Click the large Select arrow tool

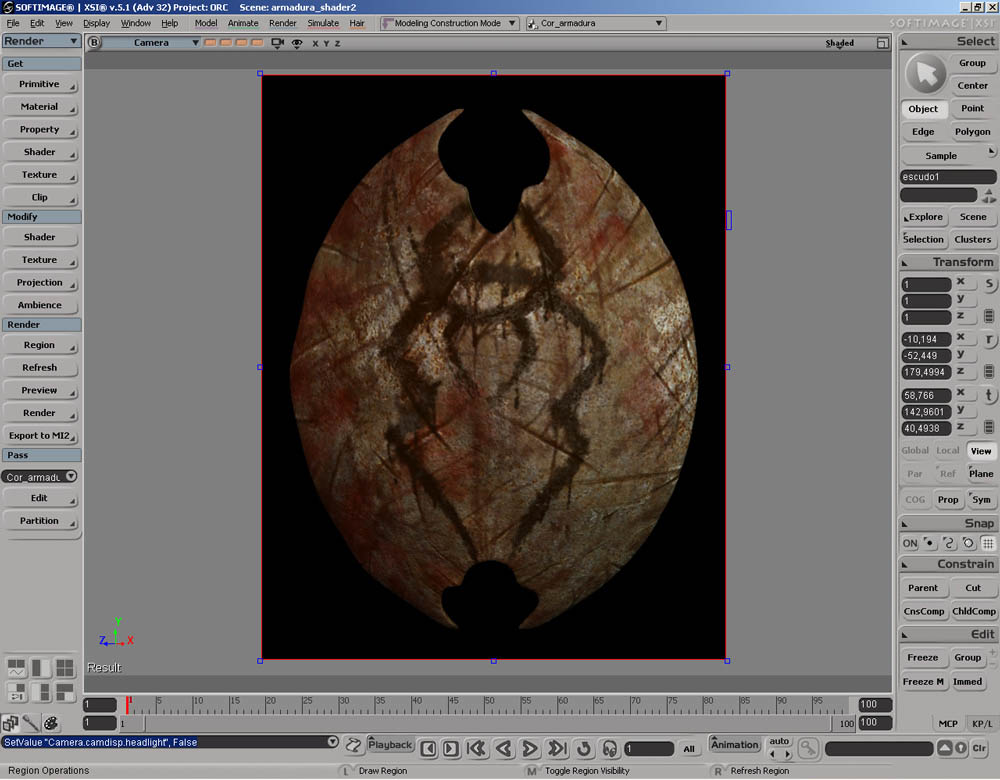(x=926, y=74)
